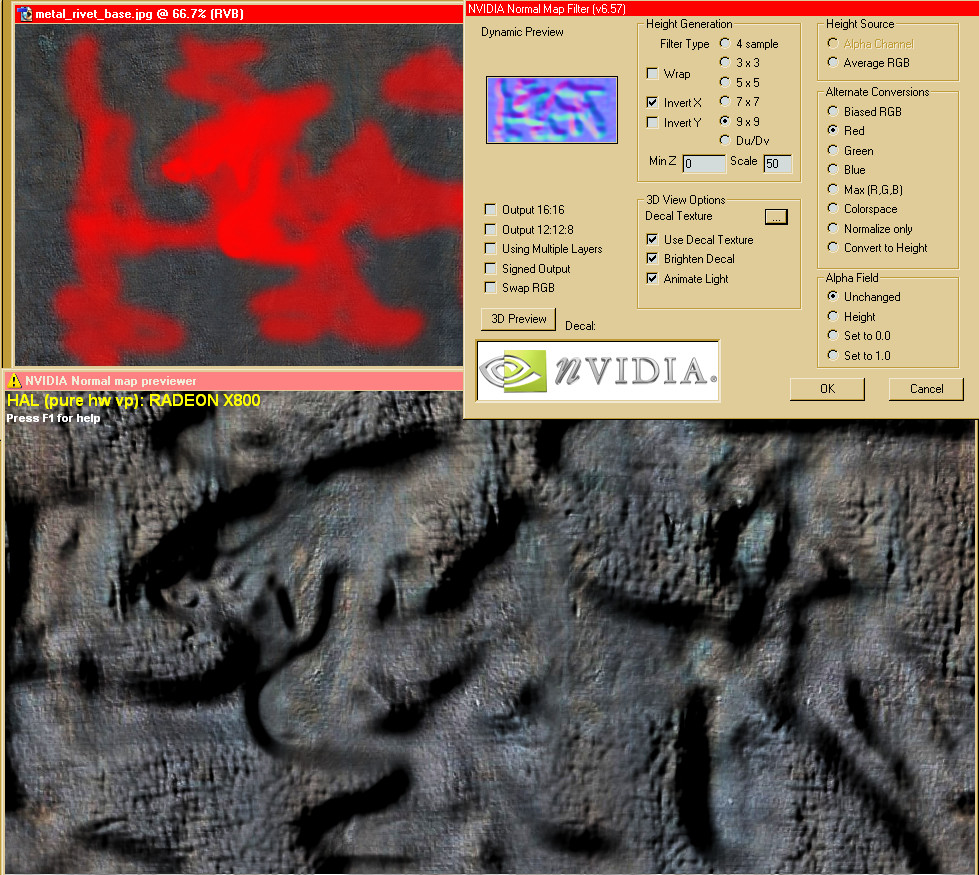Enable the Wrap checkbox
The width and height of the screenshot is (979, 875).
point(652,74)
